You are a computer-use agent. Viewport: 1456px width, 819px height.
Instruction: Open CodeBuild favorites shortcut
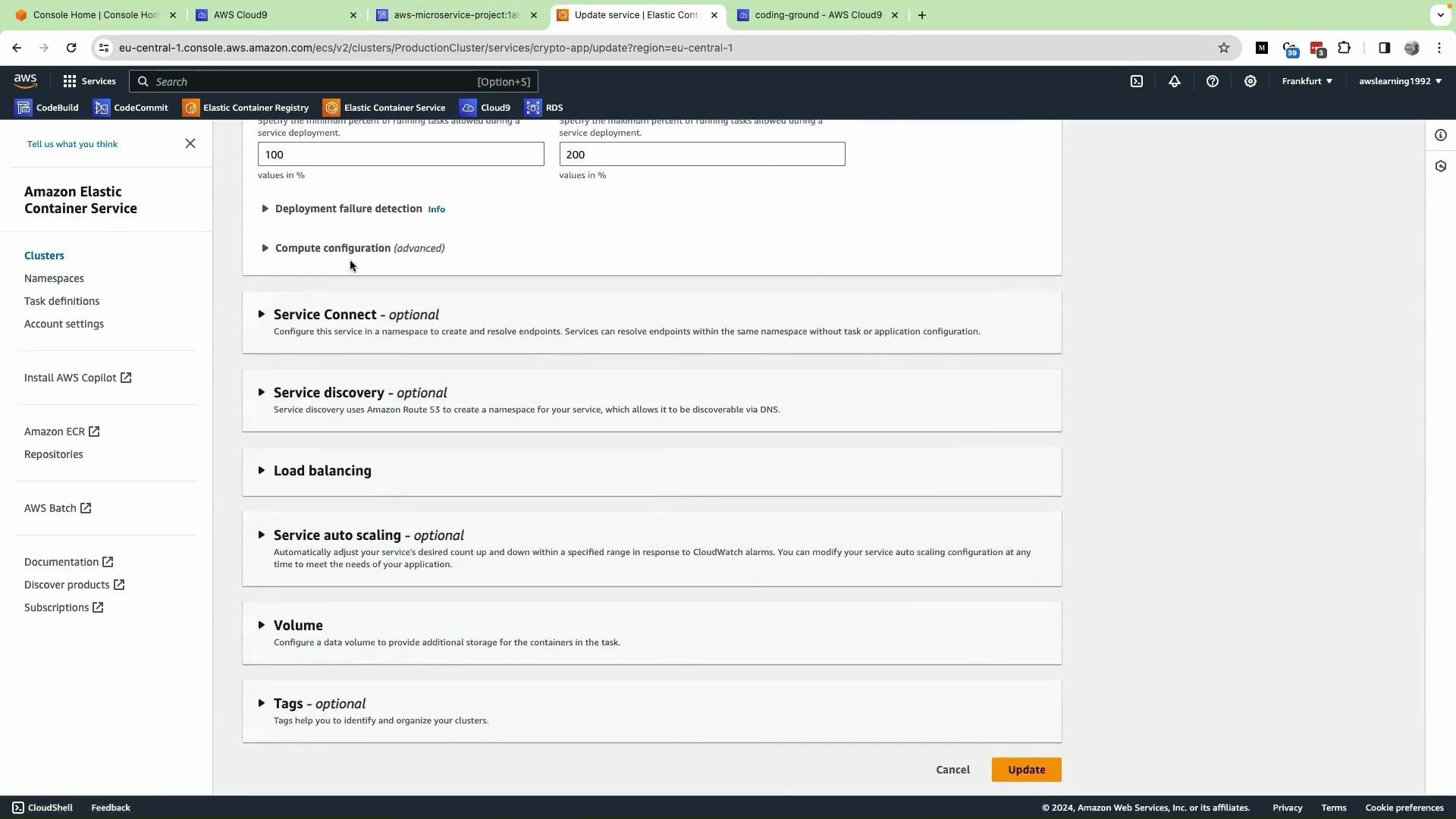tap(48, 108)
